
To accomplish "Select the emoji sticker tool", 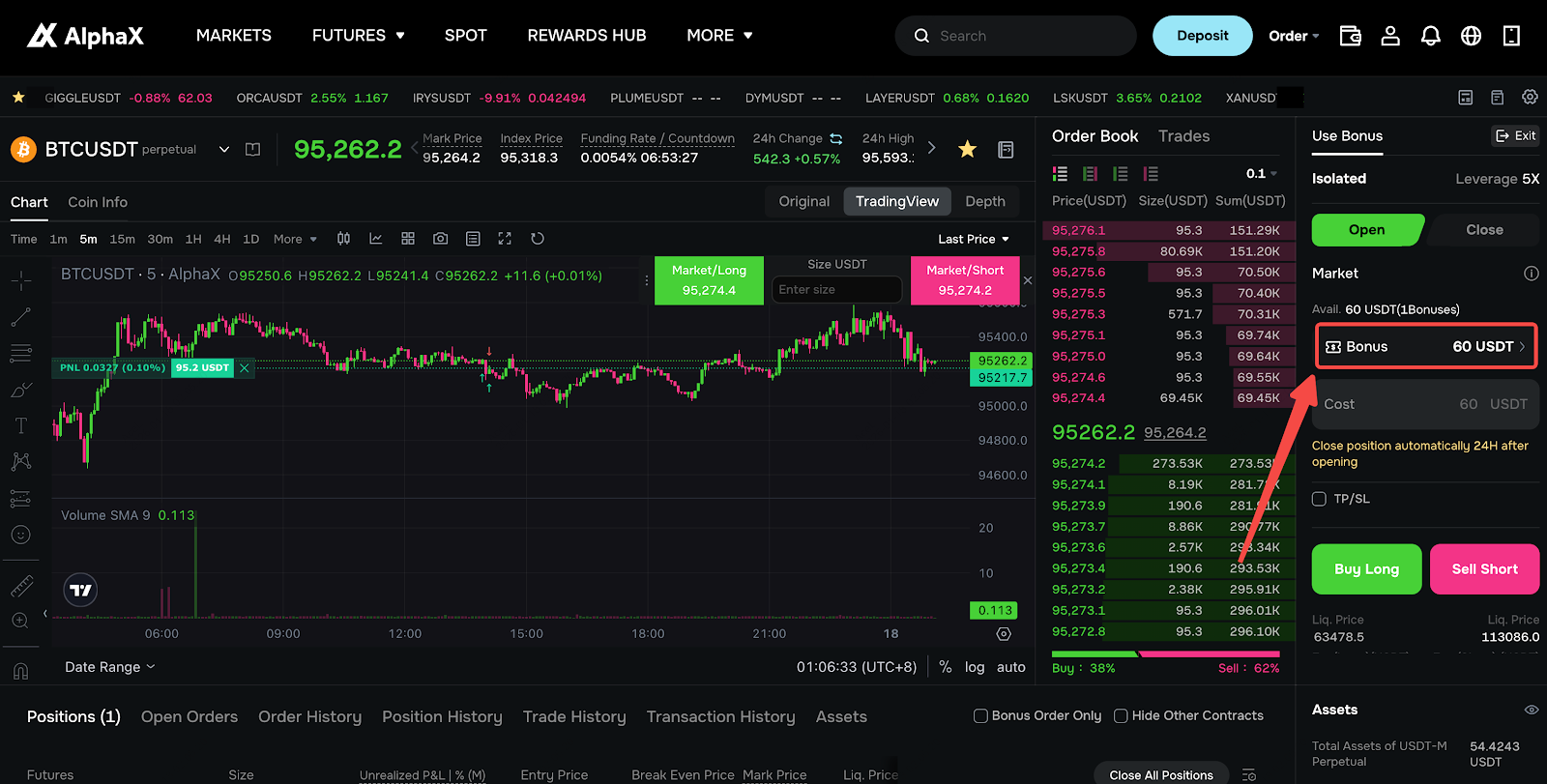I will [21, 535].
